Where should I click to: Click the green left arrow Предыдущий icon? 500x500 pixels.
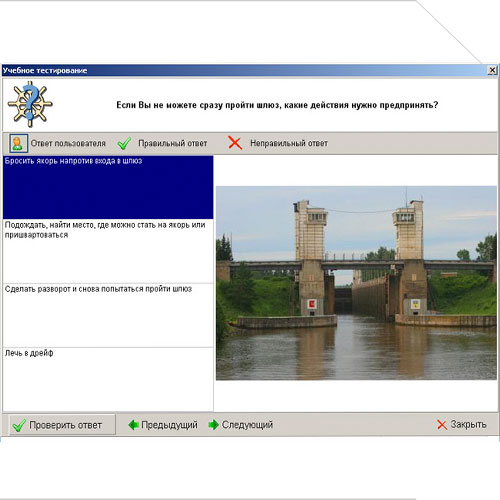click(133, 425)
